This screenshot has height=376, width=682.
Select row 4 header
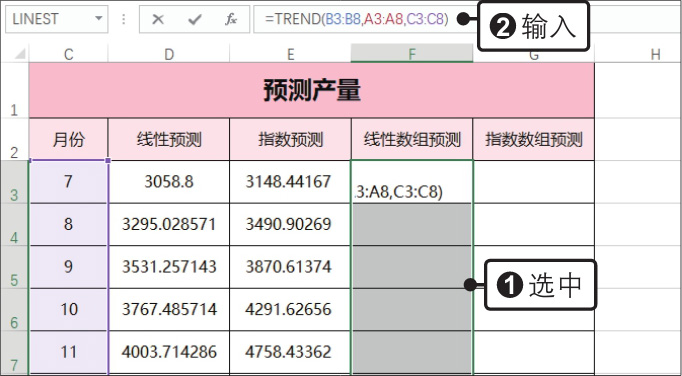[x=14, y=225]
